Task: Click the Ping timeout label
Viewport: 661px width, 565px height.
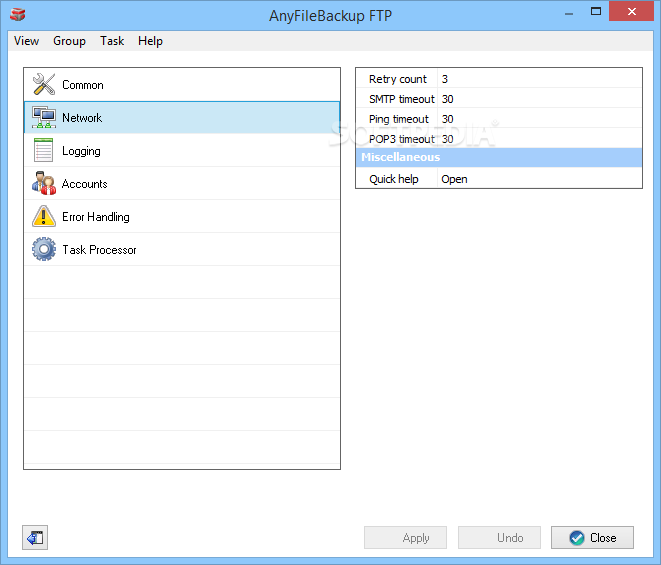Action: (x=398, y=119)
